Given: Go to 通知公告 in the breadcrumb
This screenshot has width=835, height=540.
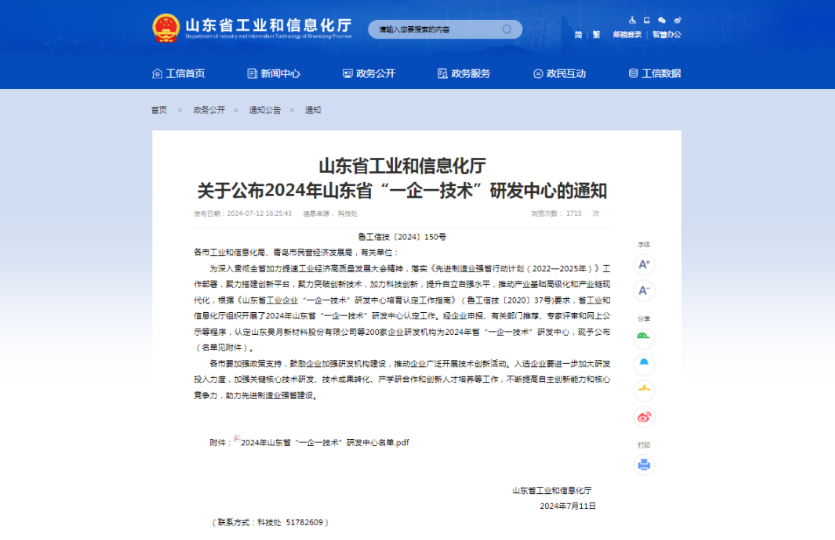Looking at the screenshot, I should pos(265,110).
